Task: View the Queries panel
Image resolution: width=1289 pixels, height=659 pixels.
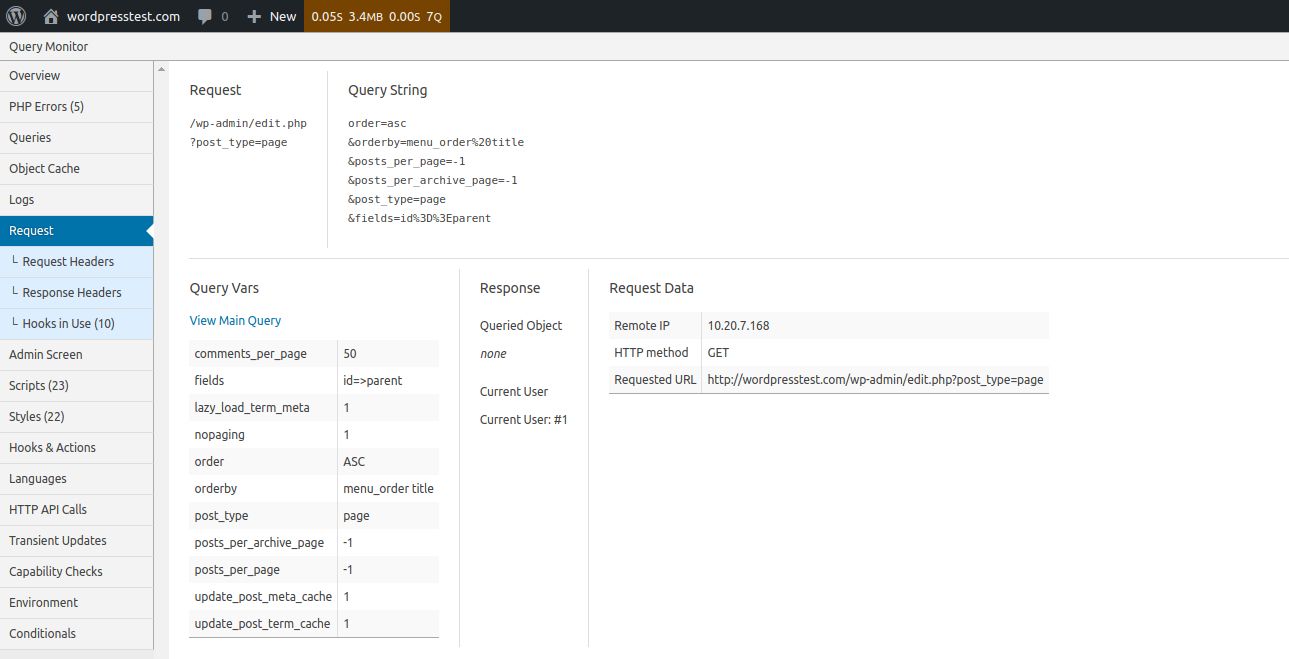Action: [x=30, y=137]
